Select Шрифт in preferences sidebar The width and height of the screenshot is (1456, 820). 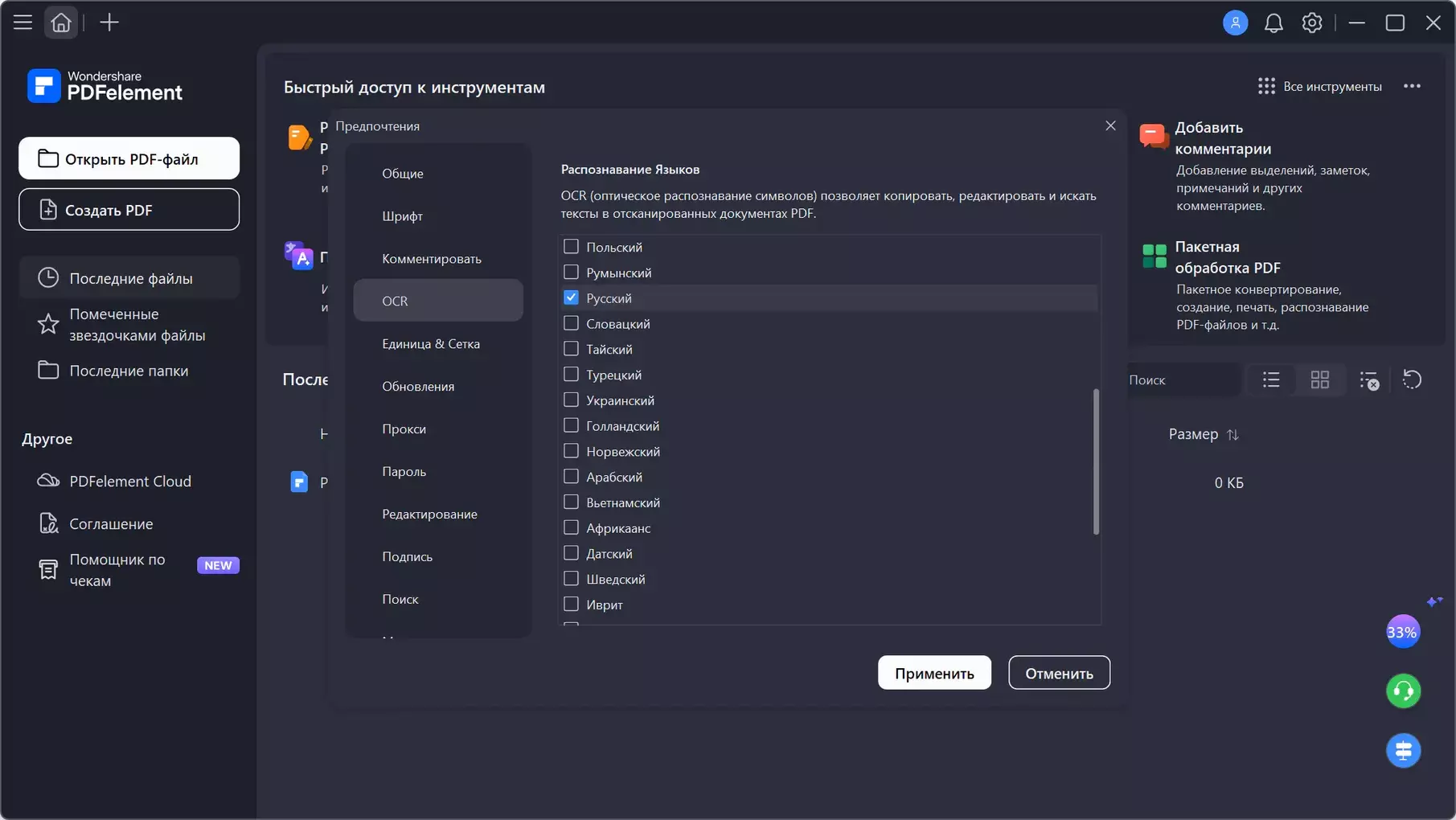tap(402, 216)
